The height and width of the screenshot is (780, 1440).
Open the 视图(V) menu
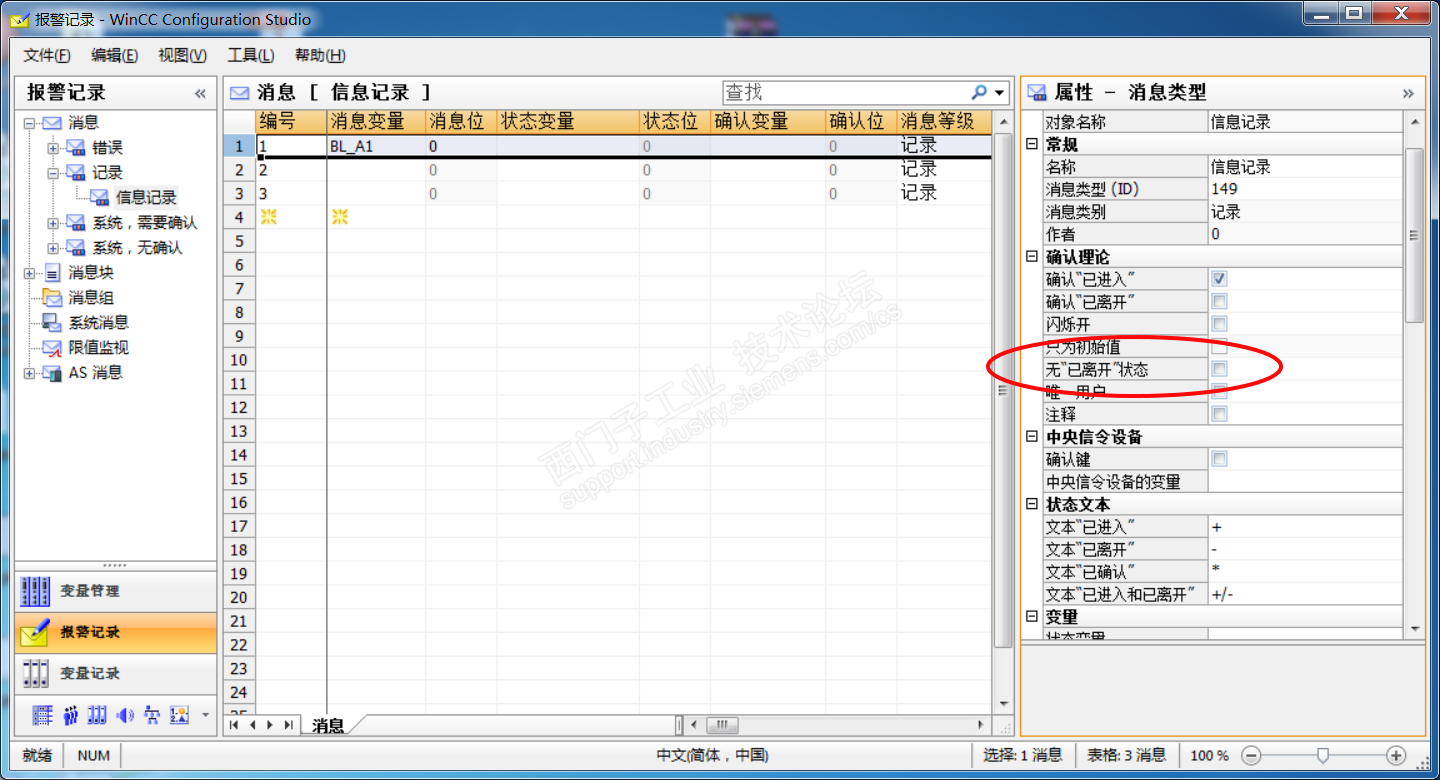[x=182, y=55]
